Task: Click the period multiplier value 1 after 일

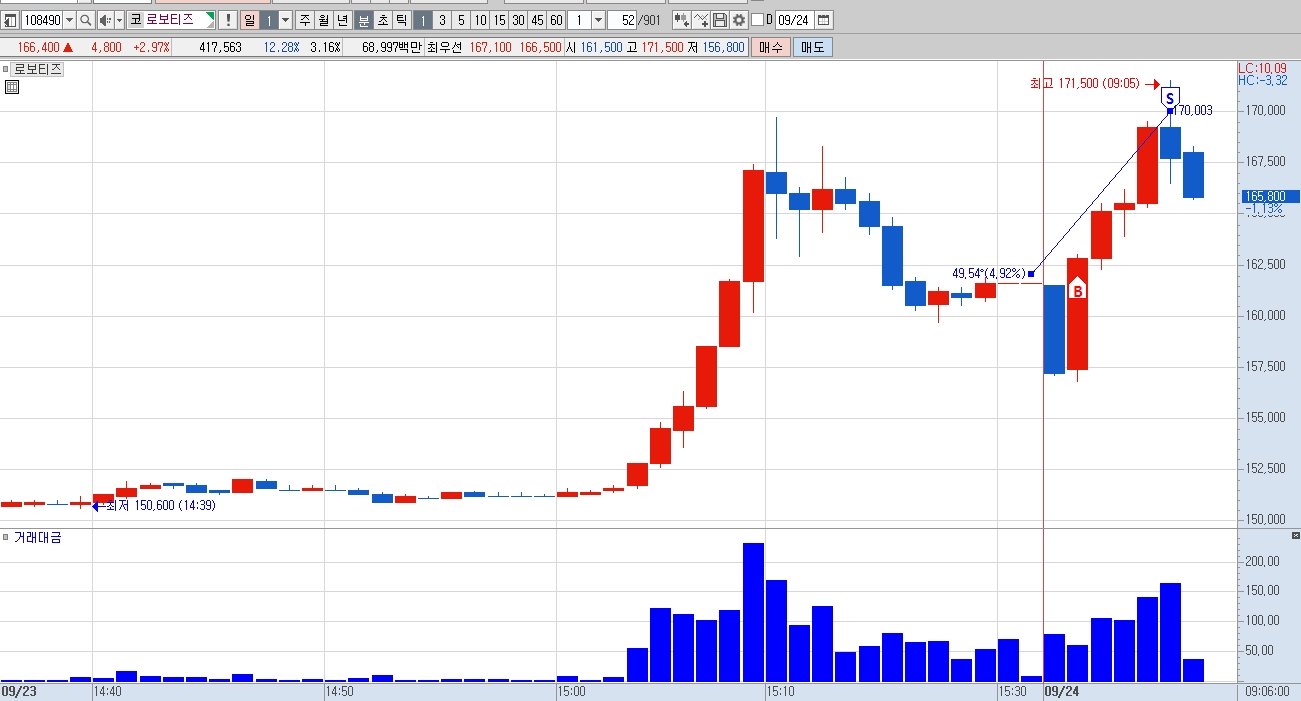Action: 268,20
